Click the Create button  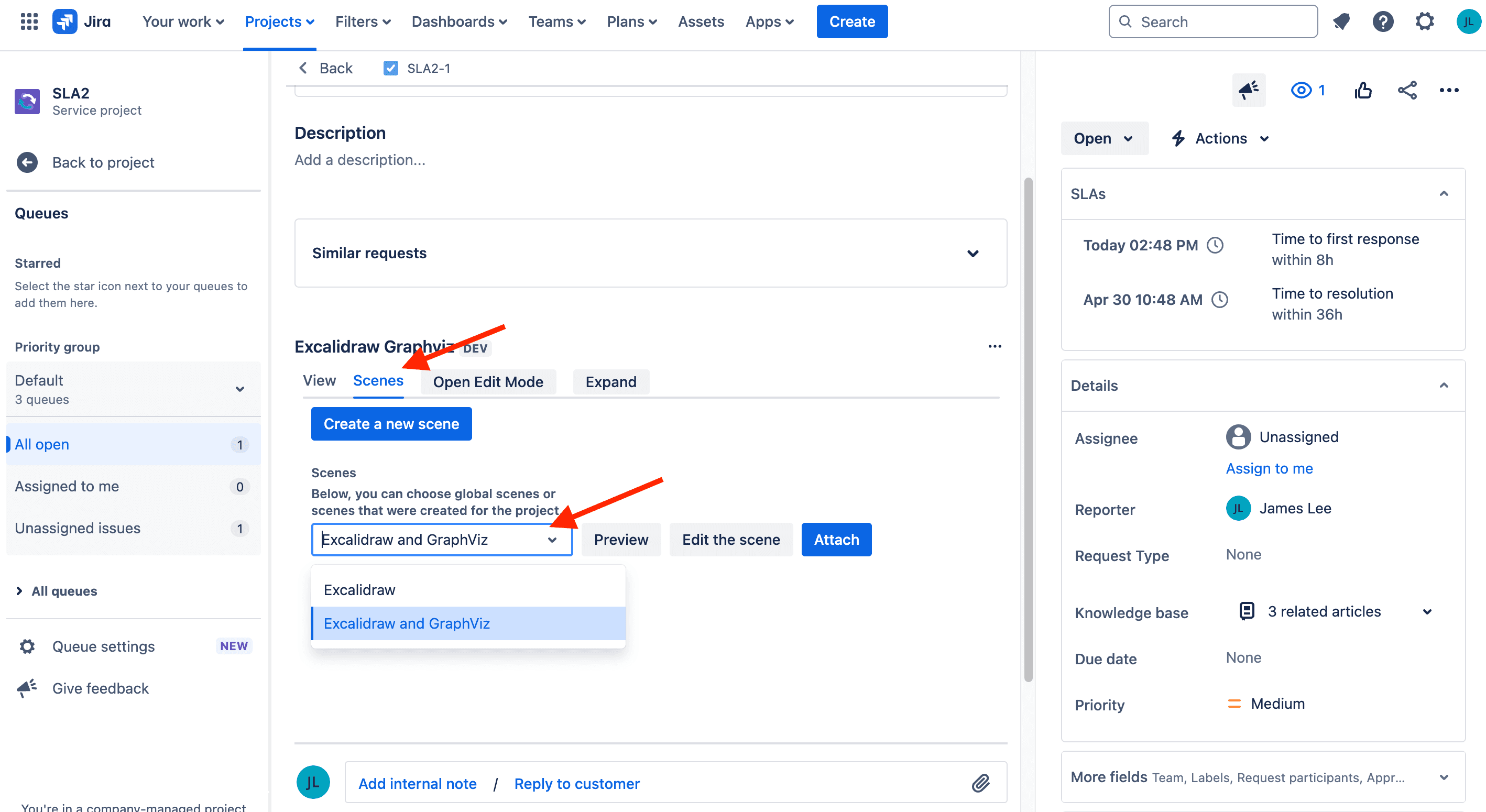pos(852,21)
